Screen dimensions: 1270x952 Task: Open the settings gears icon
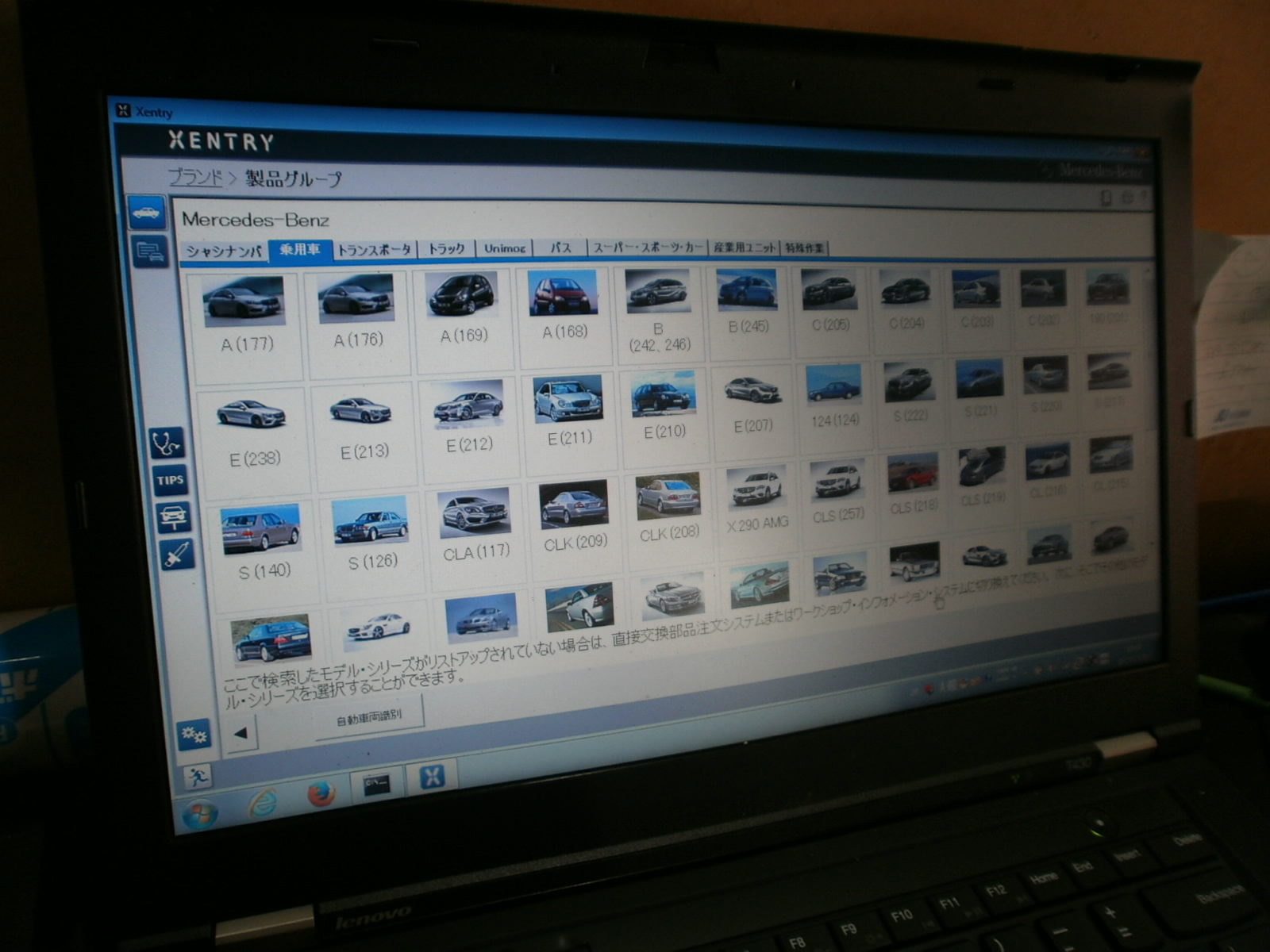click(x=193, y=735)
